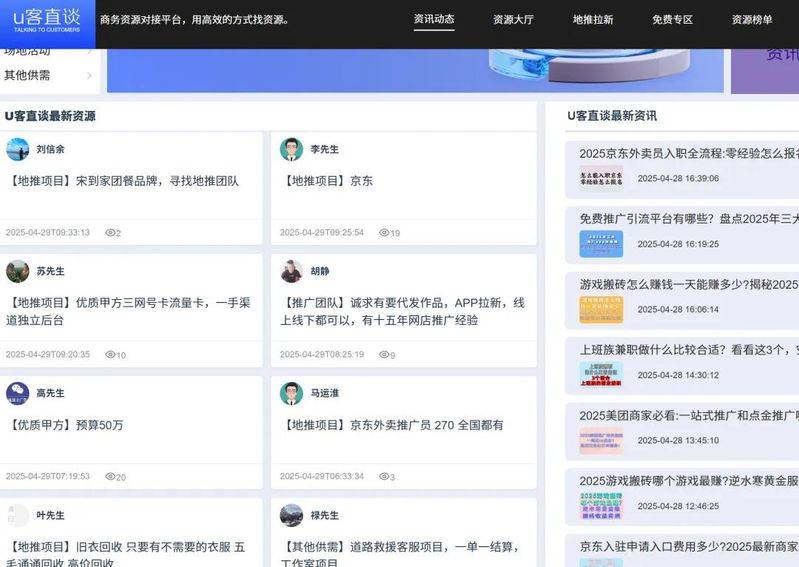Open 高先生's WeChat-style avatar
This screenshot has height=567, width=799.
(17, 393)
